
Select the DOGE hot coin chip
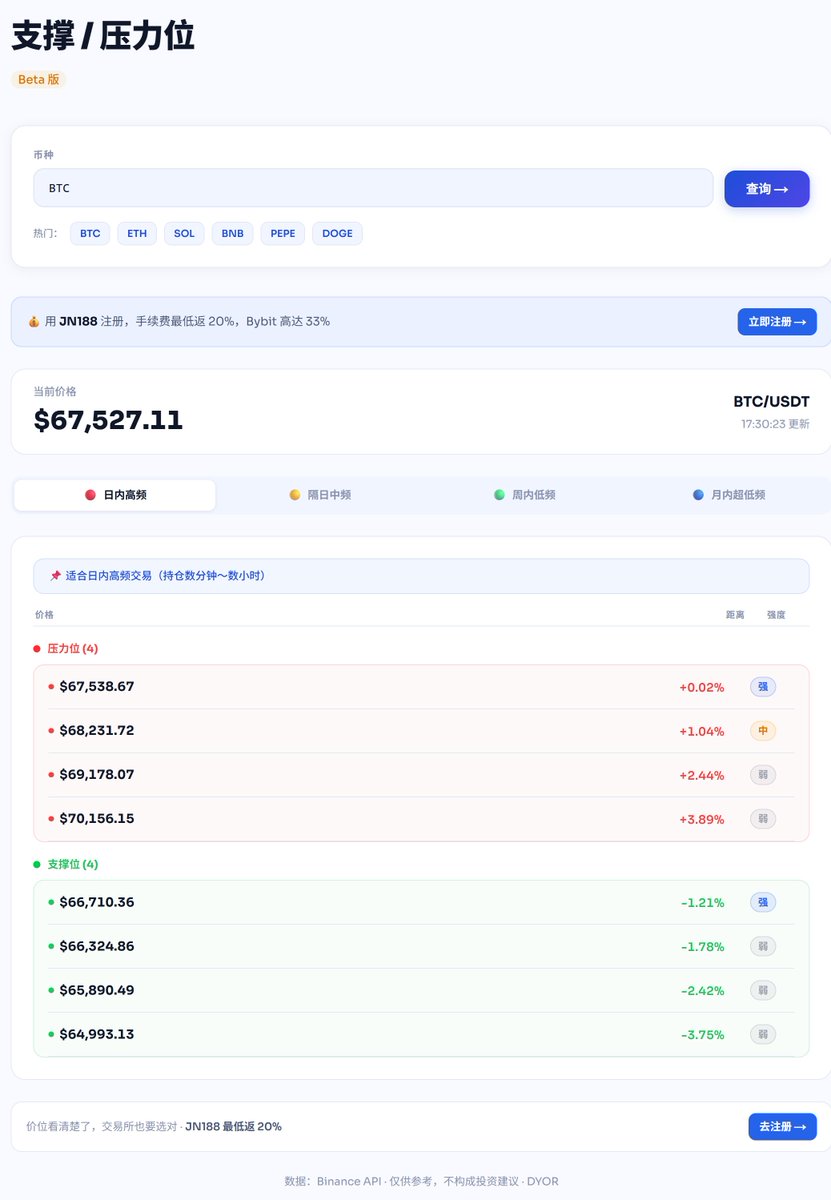(x=337, y=234)
